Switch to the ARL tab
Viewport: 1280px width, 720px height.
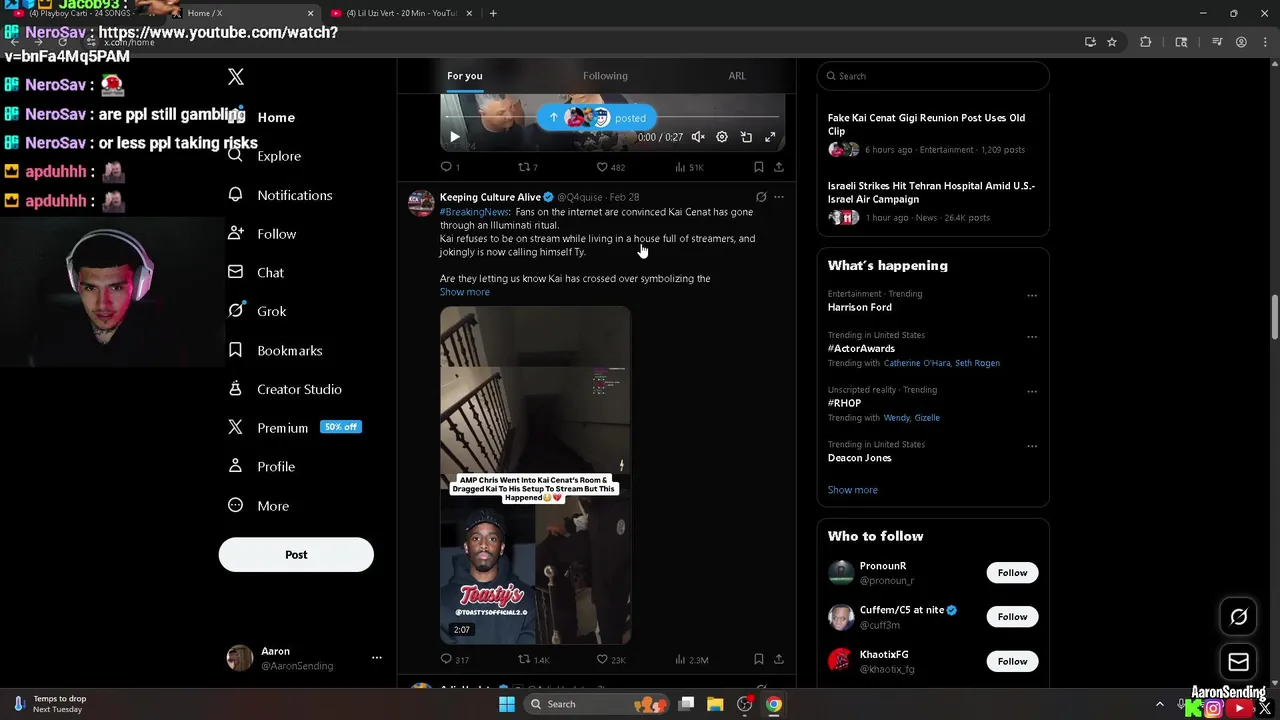[737, 76]
